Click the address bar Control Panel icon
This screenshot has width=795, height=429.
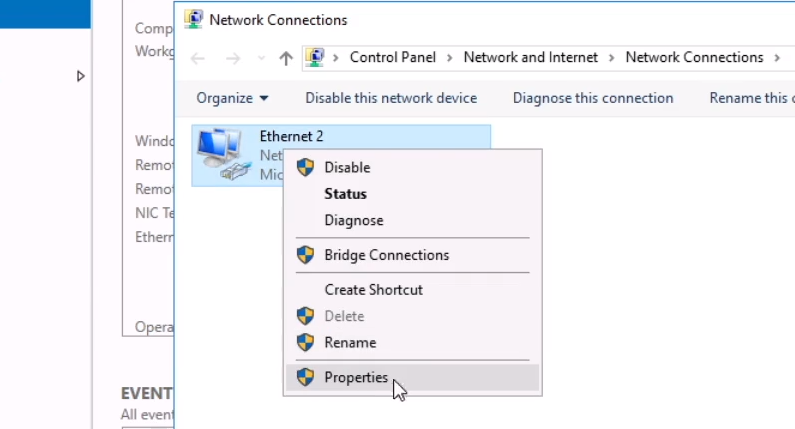(x=315, y=58)
